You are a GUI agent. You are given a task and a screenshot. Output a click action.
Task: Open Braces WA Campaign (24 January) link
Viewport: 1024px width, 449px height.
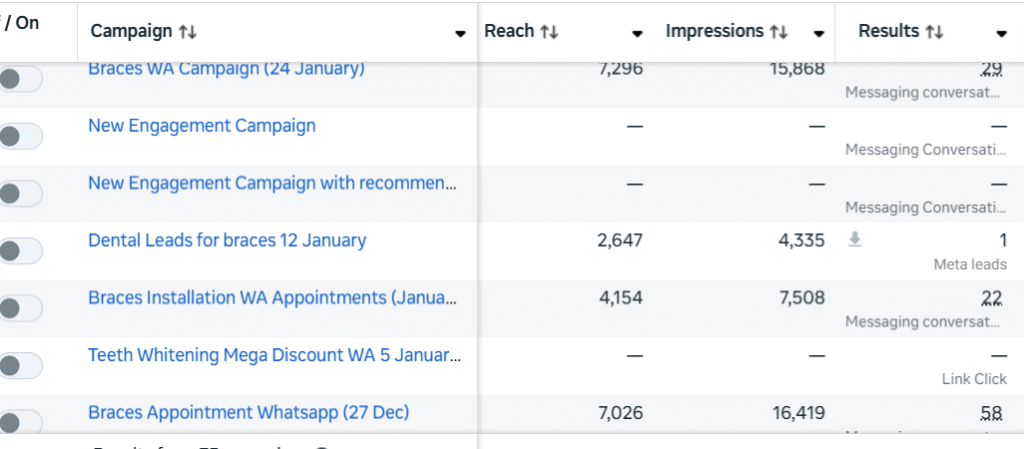pyautogui.click(x=226, y=69)
